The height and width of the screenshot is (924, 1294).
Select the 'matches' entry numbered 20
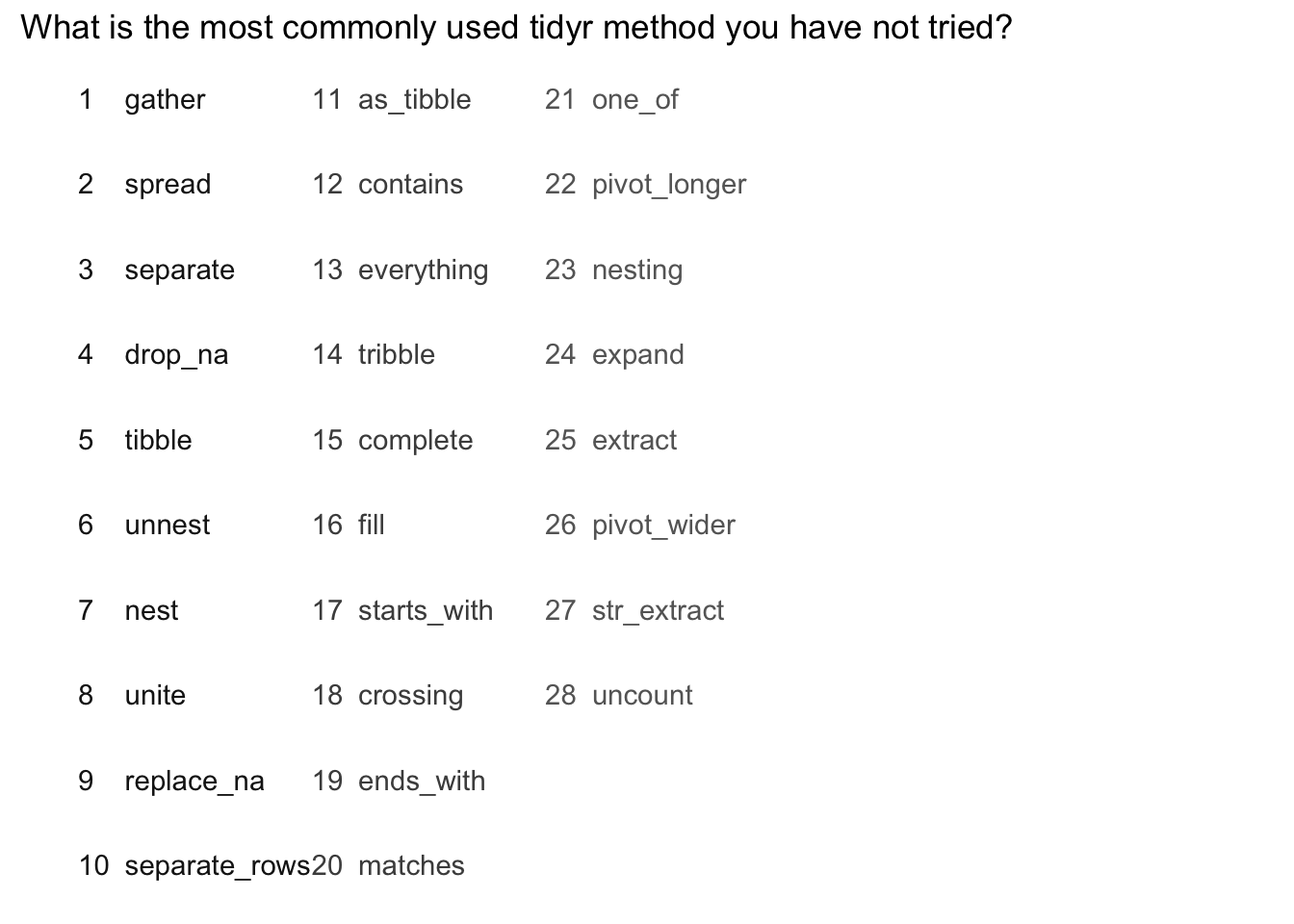click(x=411, y=866)
